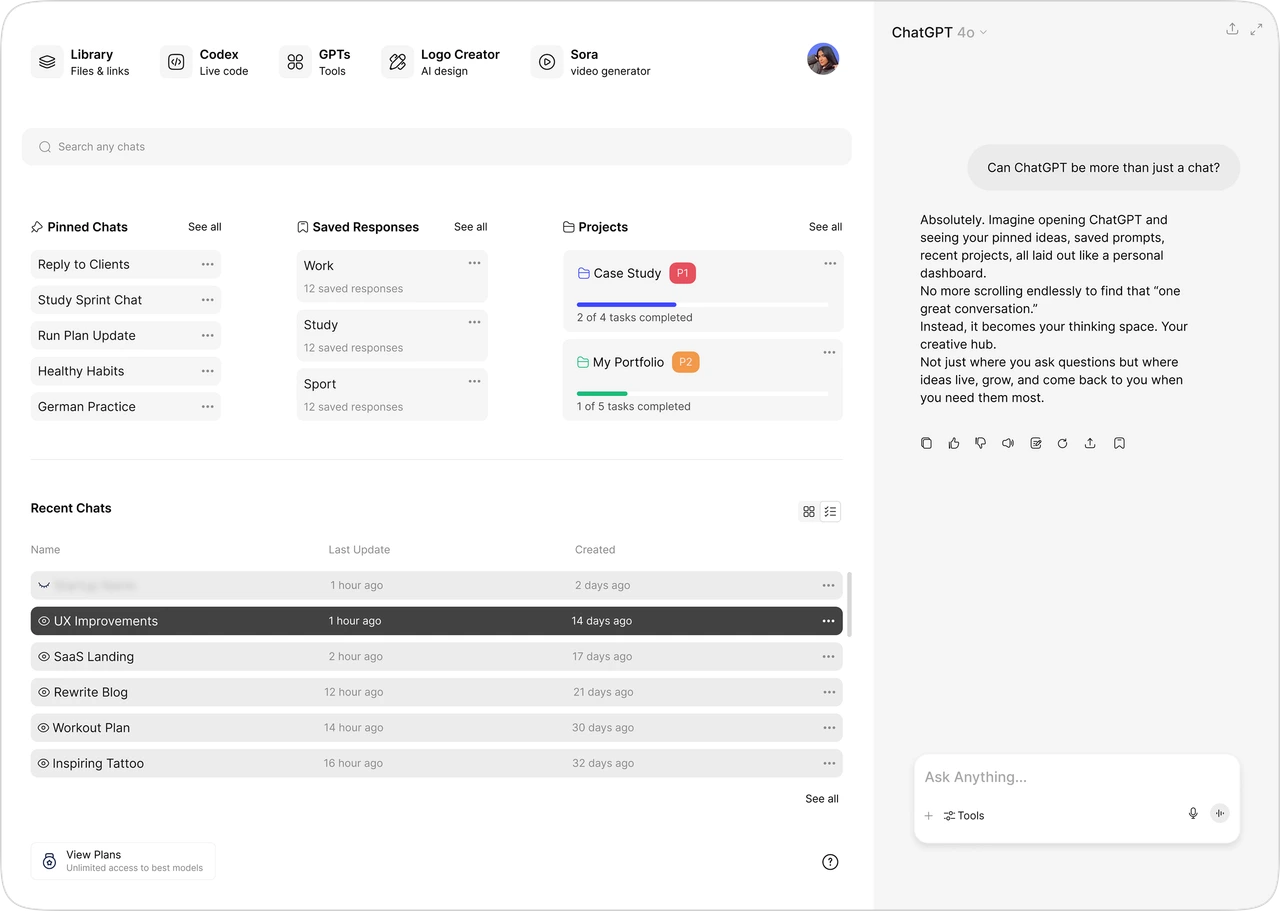This screenshot has height=911, width=1280.
Task: Click the View Plans button
Action: point(123,861)
